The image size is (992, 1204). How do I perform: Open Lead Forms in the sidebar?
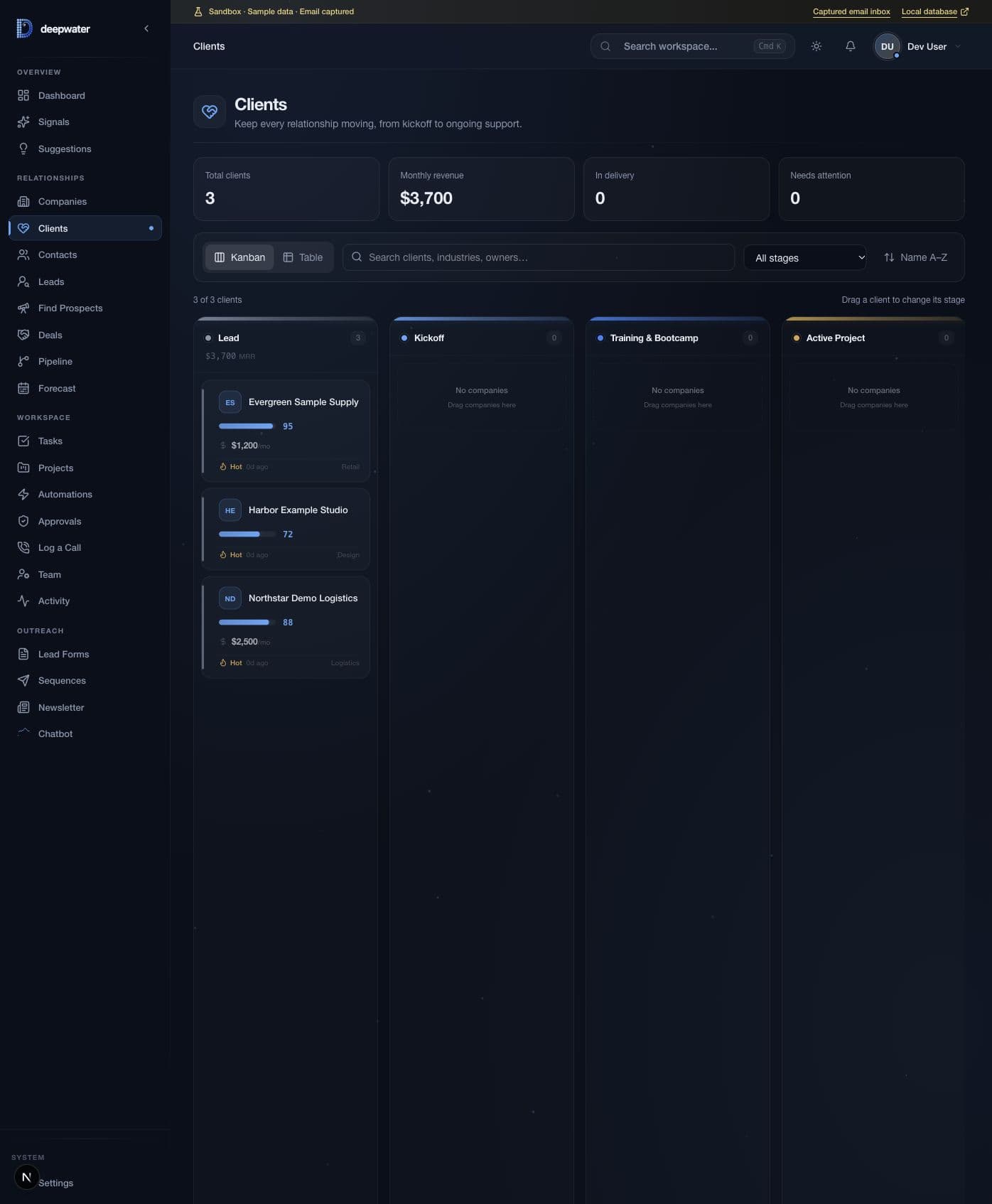pos(85,654)
